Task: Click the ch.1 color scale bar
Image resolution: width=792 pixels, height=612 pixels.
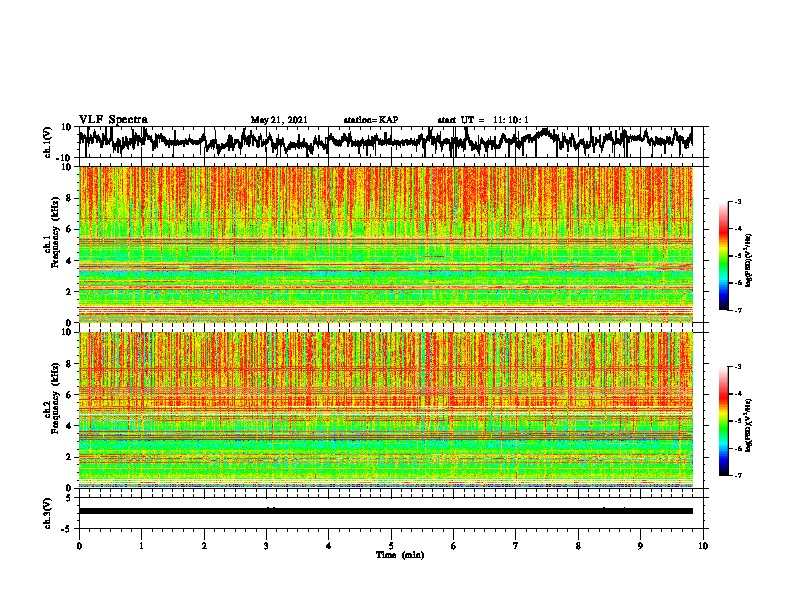Action: coord(723,256)
